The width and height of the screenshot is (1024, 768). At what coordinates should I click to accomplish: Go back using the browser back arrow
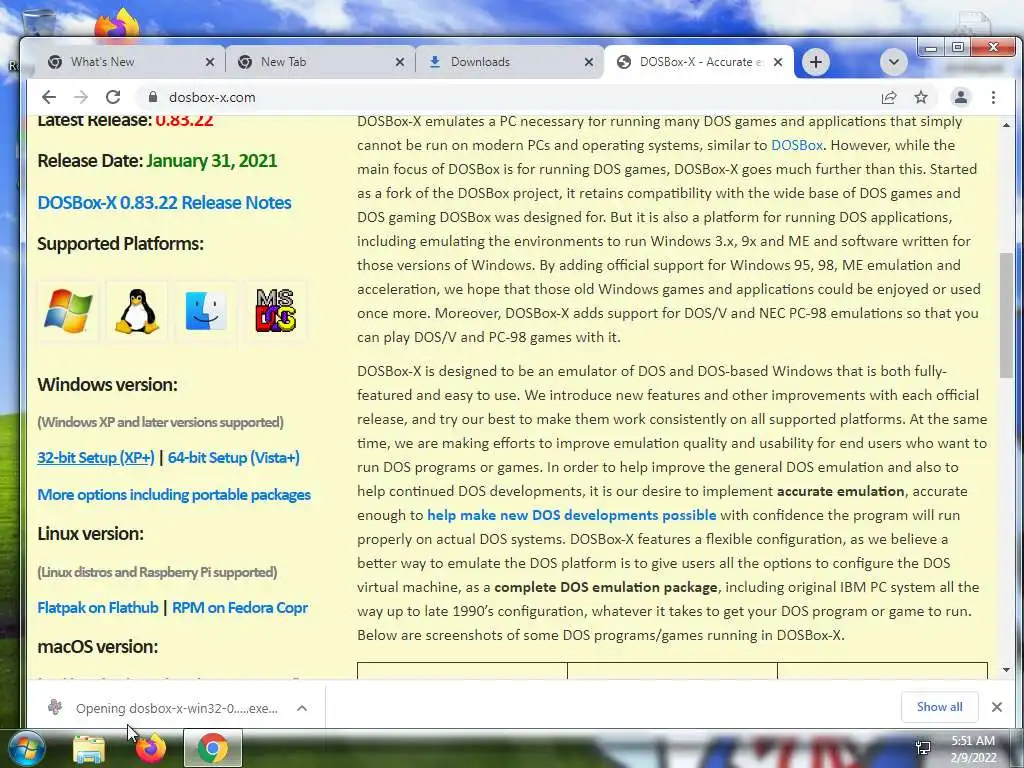pyautogui.click(x=49, y=97)
